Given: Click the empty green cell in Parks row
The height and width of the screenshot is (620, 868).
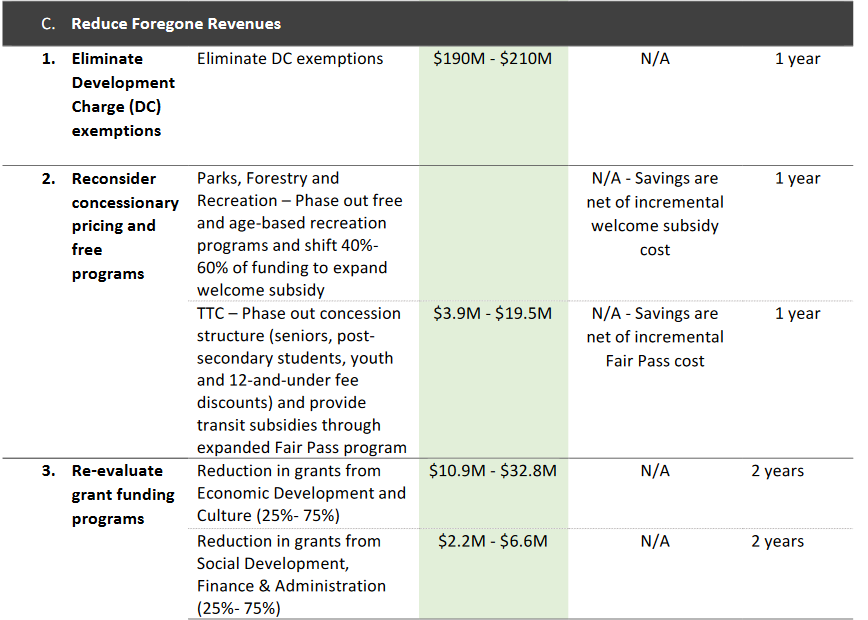Looking at the screenshot, I should pos(493,232).
